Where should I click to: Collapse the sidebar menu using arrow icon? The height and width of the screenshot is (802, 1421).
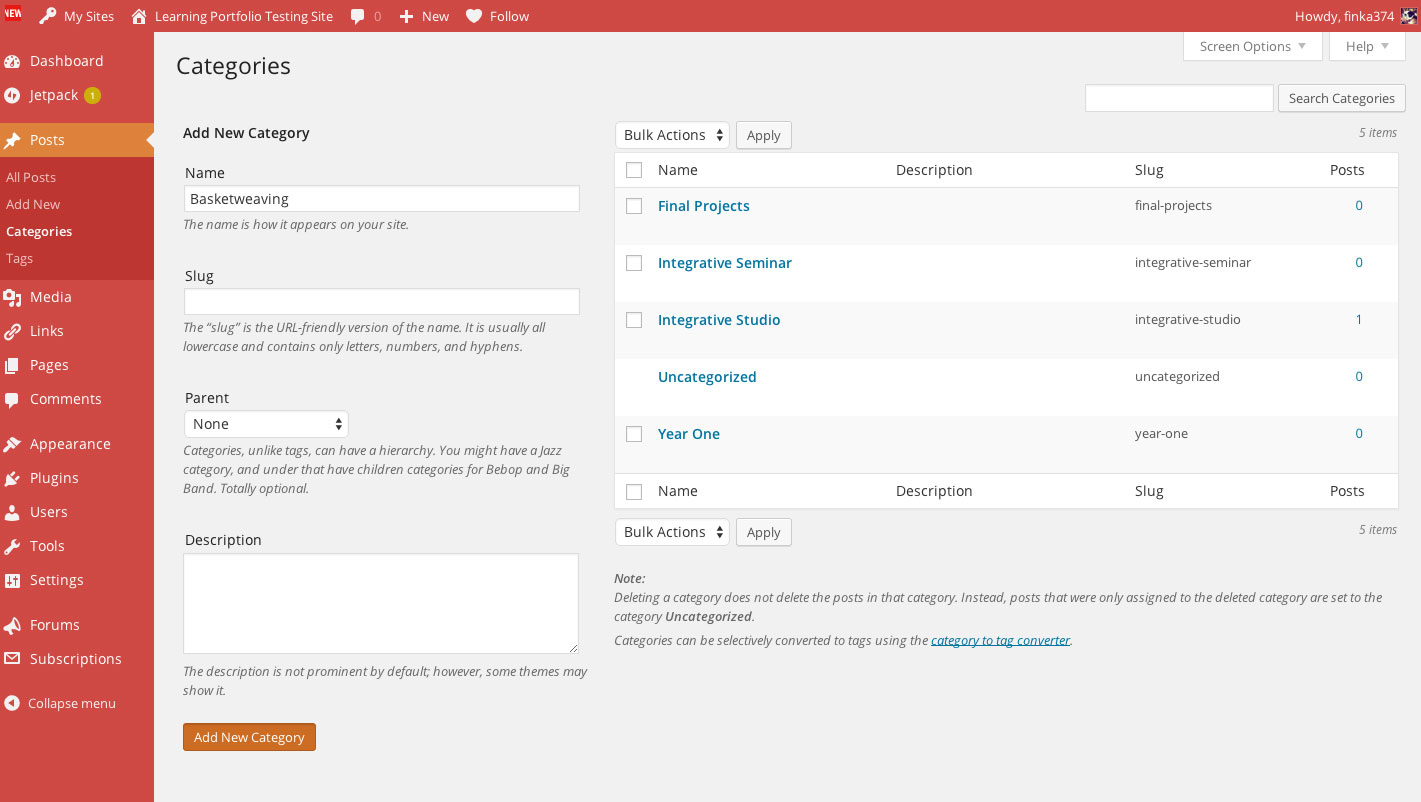click(x=12, y=703)
